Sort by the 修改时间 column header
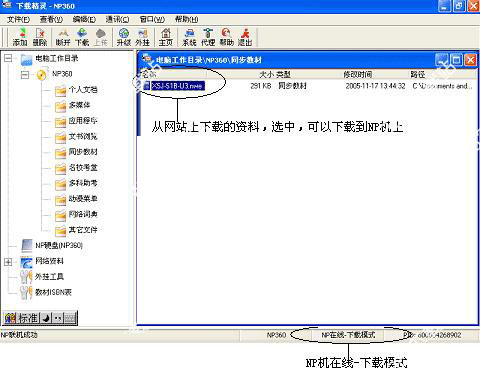 tap(358, 74)
